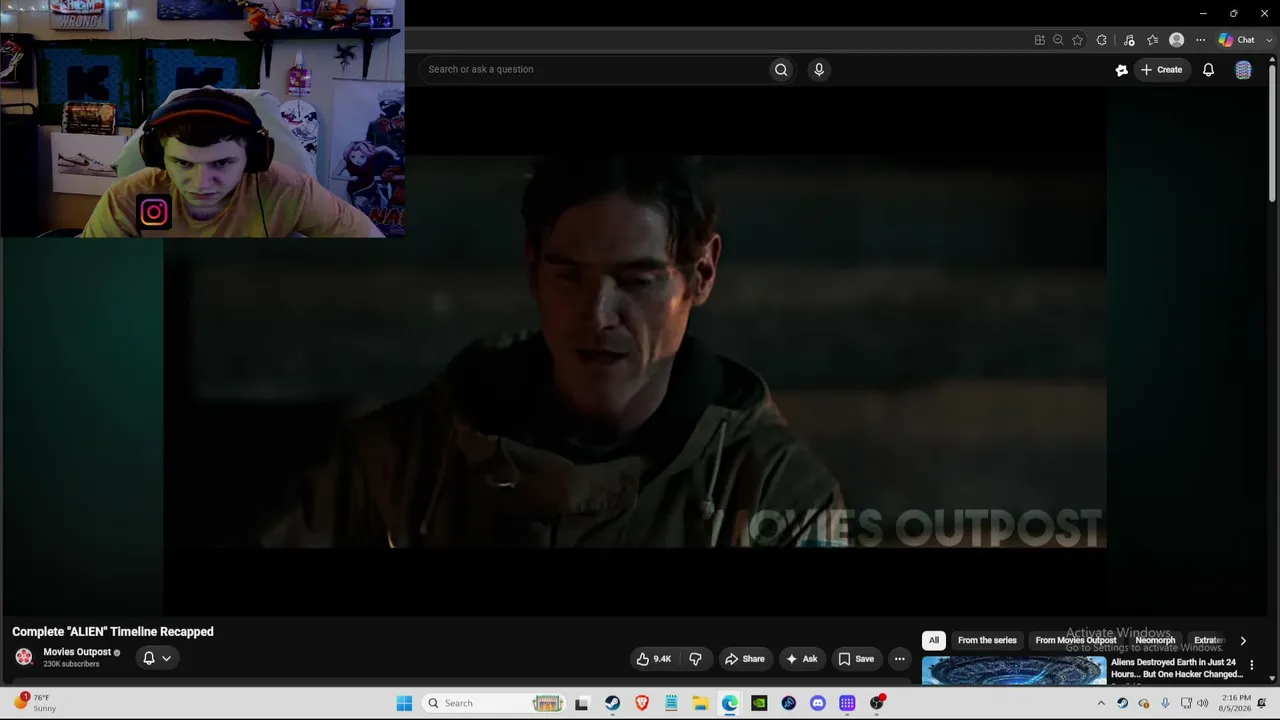Open the notification center bell in taskbar
This screenshot has width=1280, height=720.
(x=1262, y=703)
